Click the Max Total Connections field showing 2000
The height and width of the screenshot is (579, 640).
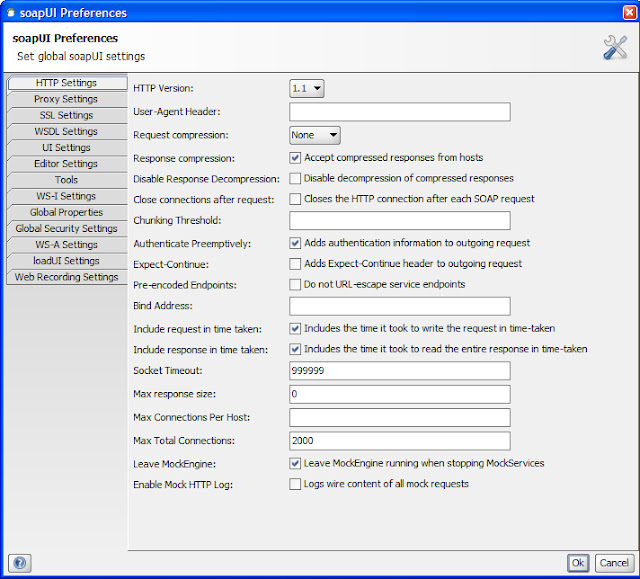click(400, 441)
